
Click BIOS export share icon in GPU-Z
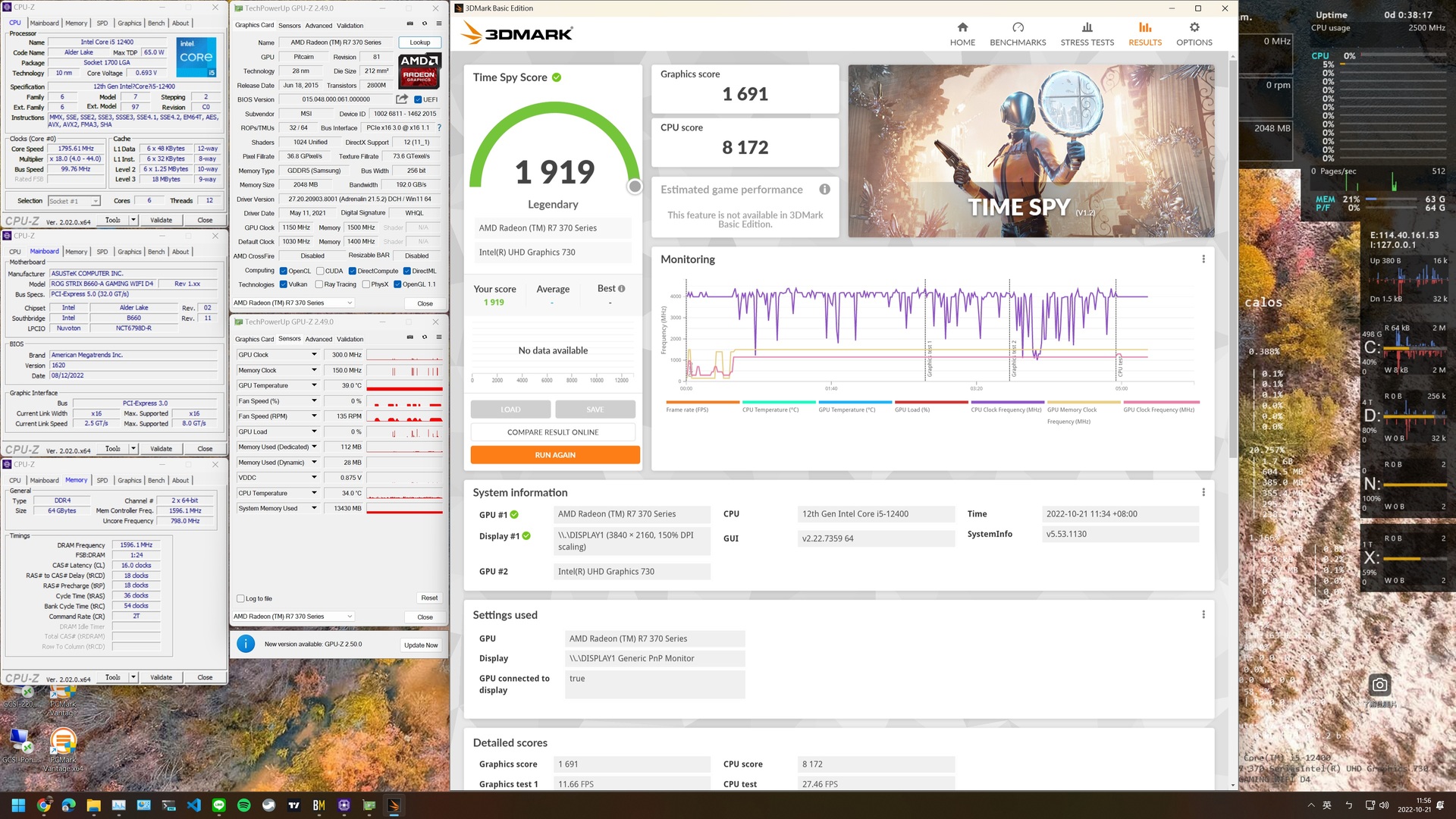tap(402, 99)
